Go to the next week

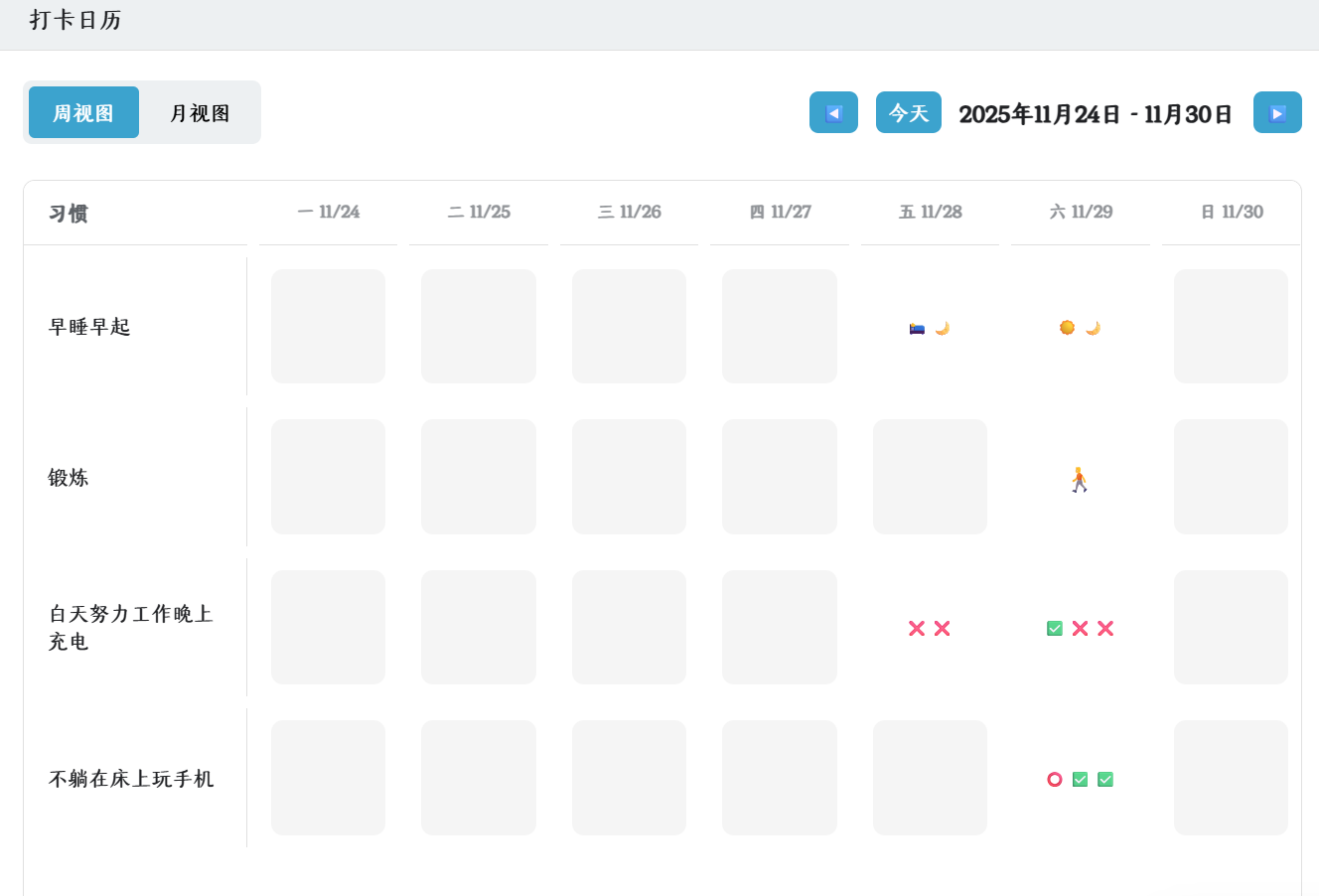[1277, 113]
